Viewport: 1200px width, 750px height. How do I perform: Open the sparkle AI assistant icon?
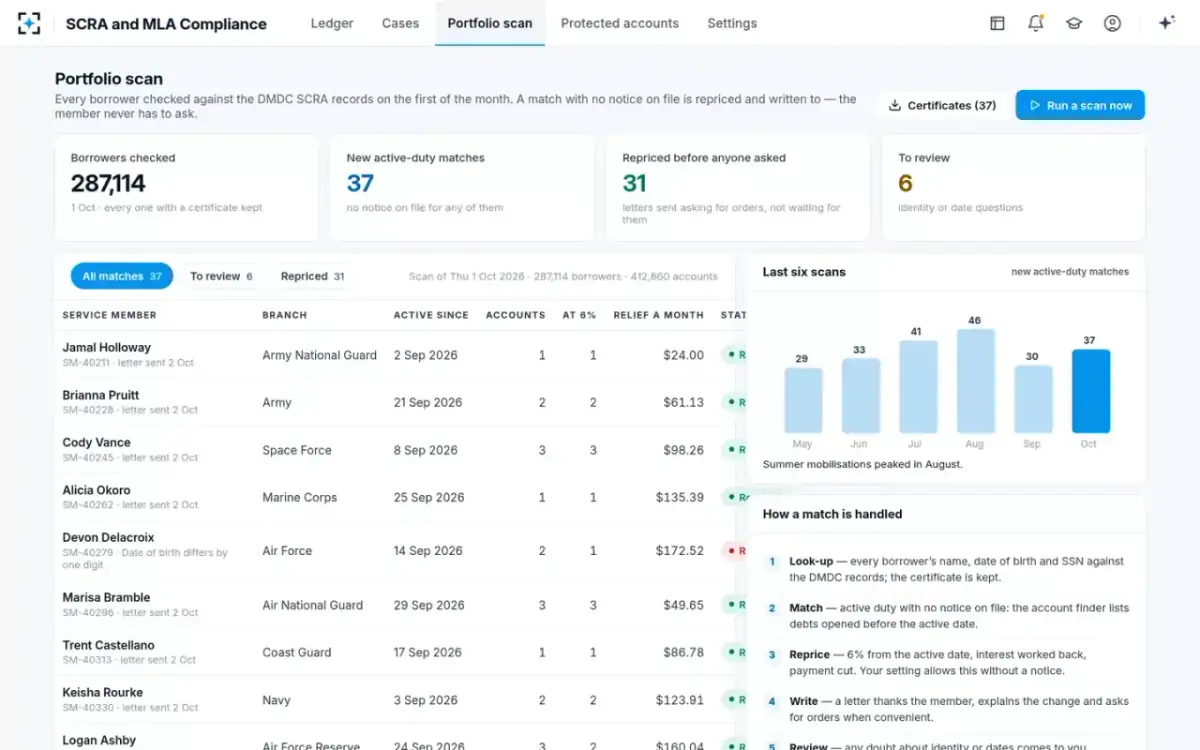pos(1166,23)
